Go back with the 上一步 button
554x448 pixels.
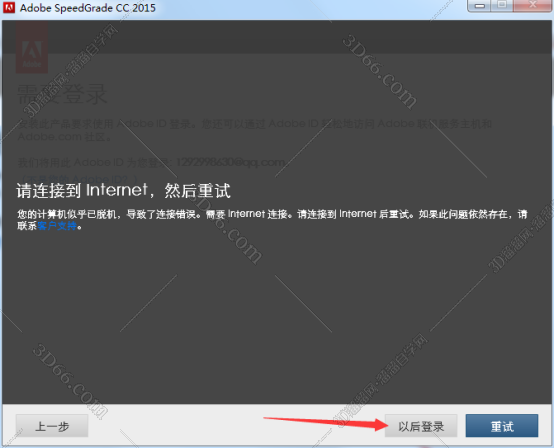52,426
